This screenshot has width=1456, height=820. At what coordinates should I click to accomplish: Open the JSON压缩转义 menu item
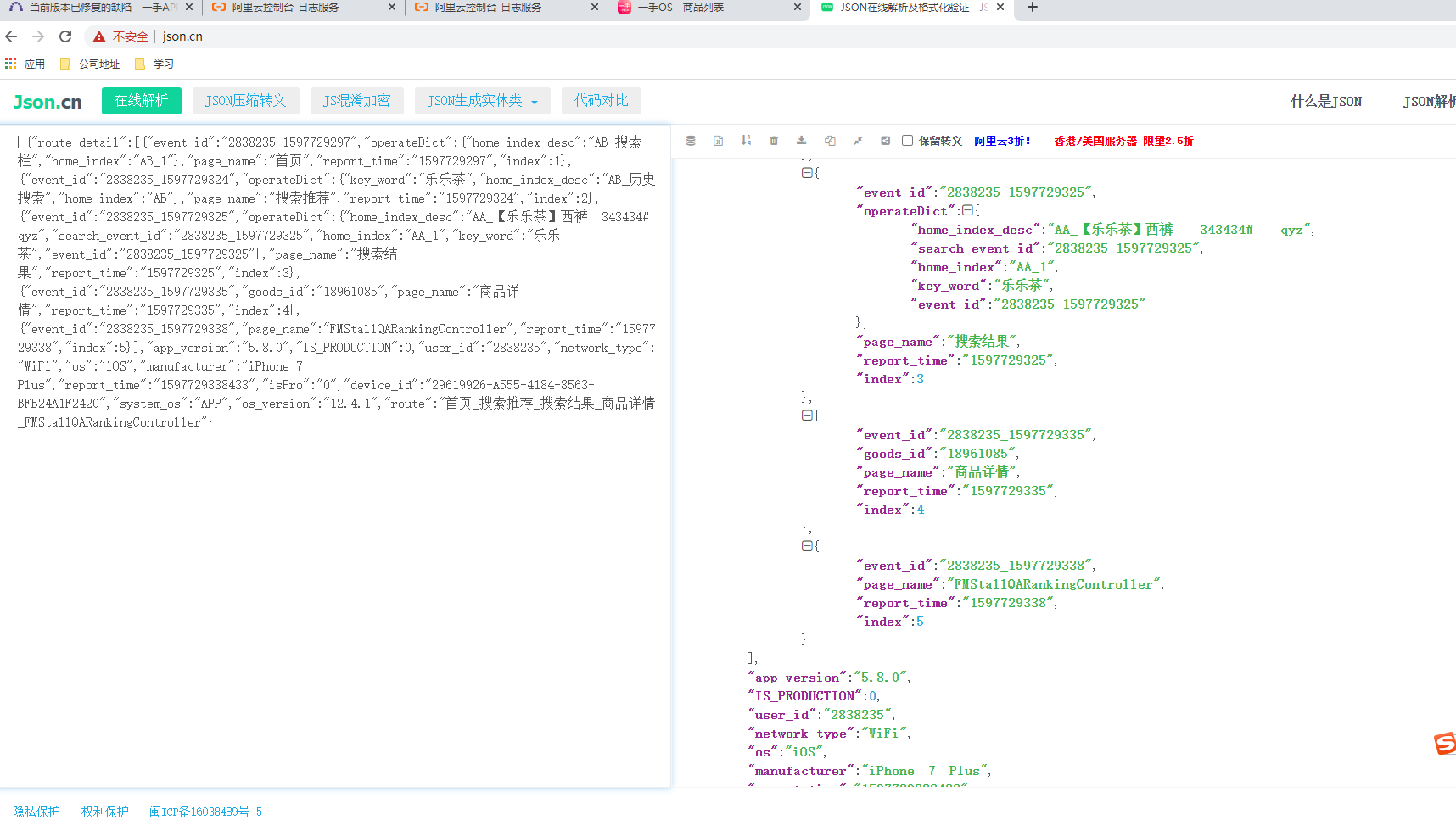(x=246, y=101)
